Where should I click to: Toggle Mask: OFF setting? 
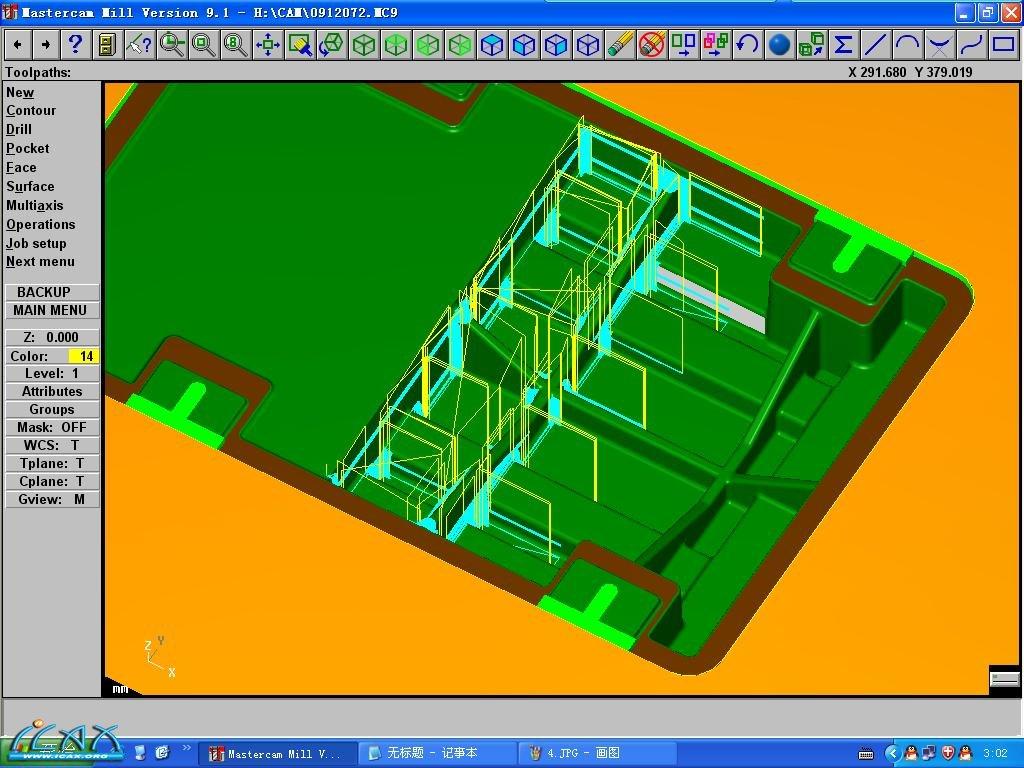click(52, 428)
